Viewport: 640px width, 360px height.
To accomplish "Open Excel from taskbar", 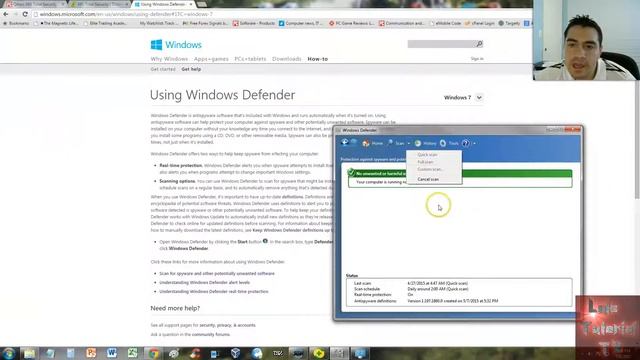I will [x=132, y=353].
